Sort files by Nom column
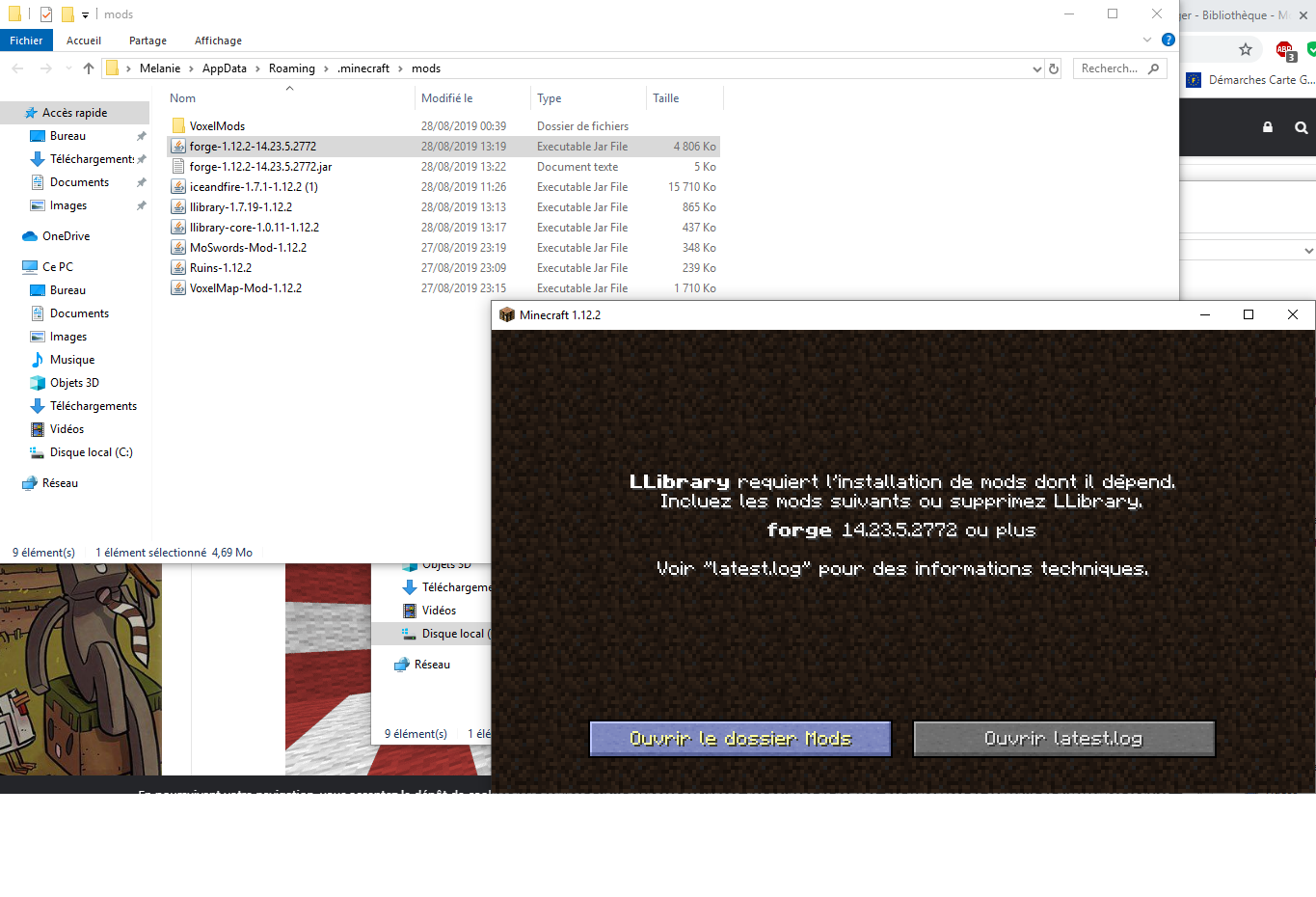Screen dimensions: 1316x897 [182, 98]
